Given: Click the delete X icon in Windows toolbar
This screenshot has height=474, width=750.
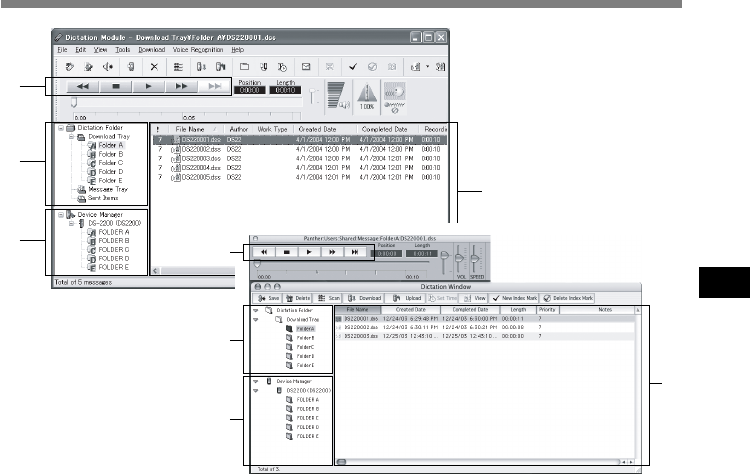Looking at the screenshot, I should pyautogui.click(x=153, y=67).
